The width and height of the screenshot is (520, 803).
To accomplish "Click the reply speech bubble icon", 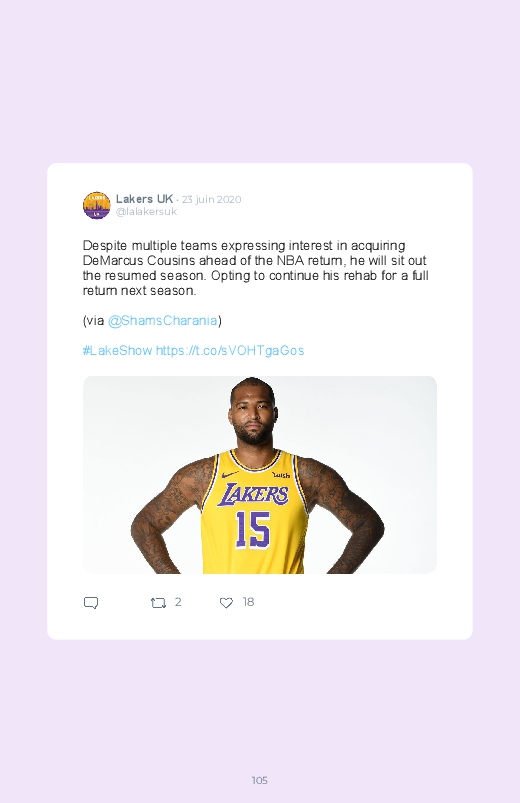I will coord(91,603).
